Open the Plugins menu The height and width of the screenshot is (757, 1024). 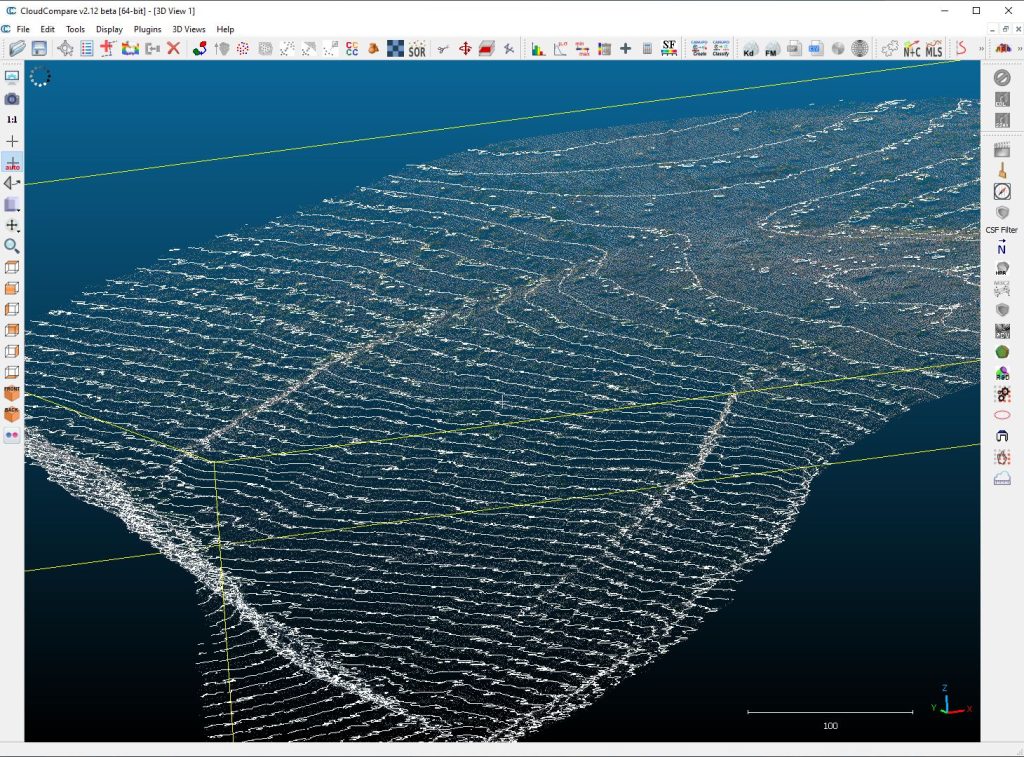147,29
